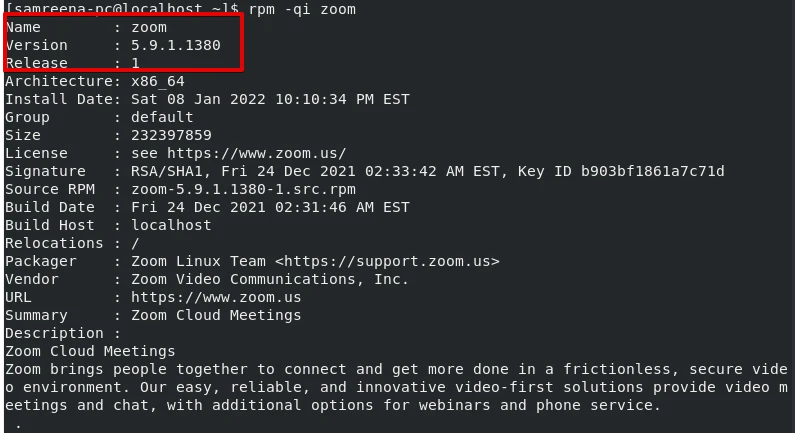795x433 pixels.
Task: Select the Name value zoom
Action: (x=148, y=28)
